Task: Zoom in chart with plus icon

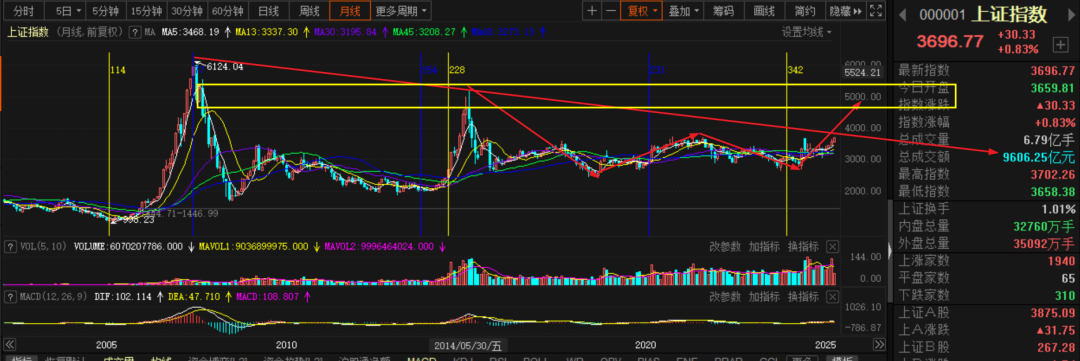Action: (x=592, y=10)
